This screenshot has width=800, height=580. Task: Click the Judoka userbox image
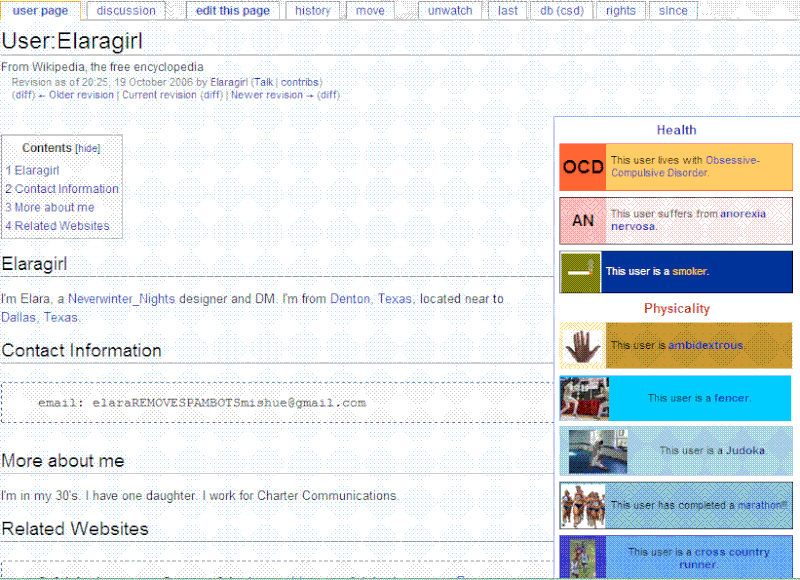[598, 451]
